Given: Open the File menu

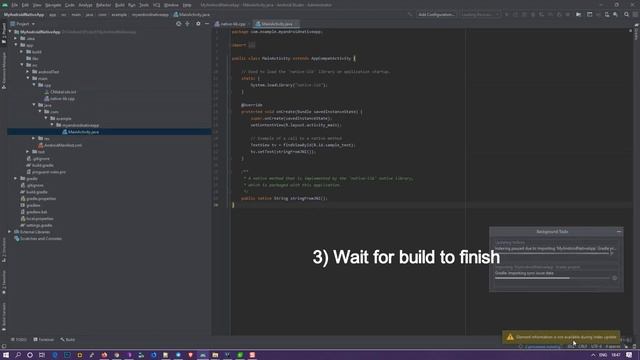Looking at the screenshot, I should [x=15, y=5].
